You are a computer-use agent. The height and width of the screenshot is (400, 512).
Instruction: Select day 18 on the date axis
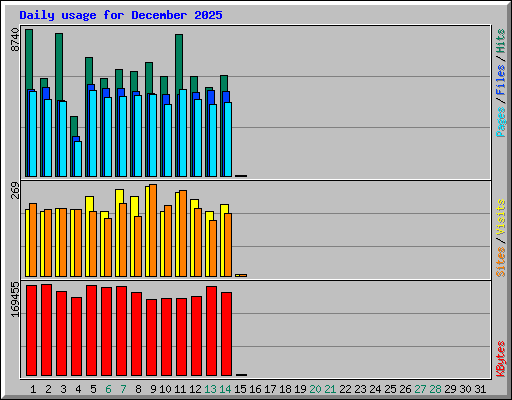[285, 389]
